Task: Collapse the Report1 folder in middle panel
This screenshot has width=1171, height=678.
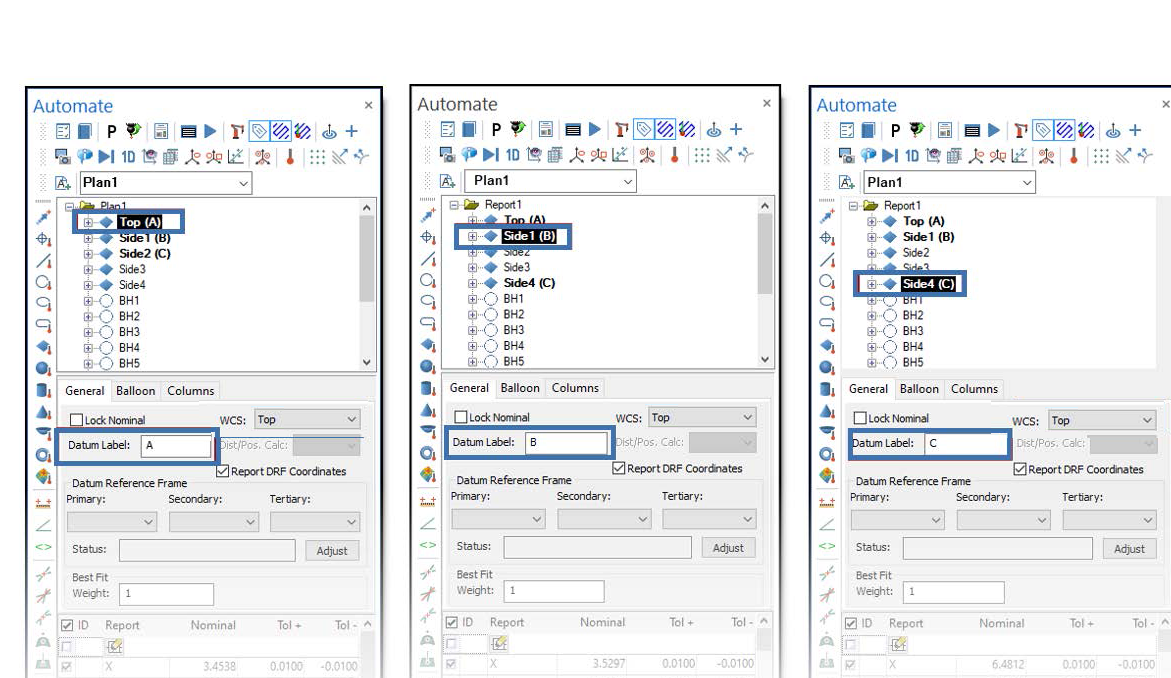Action: [x=453, y=205]
